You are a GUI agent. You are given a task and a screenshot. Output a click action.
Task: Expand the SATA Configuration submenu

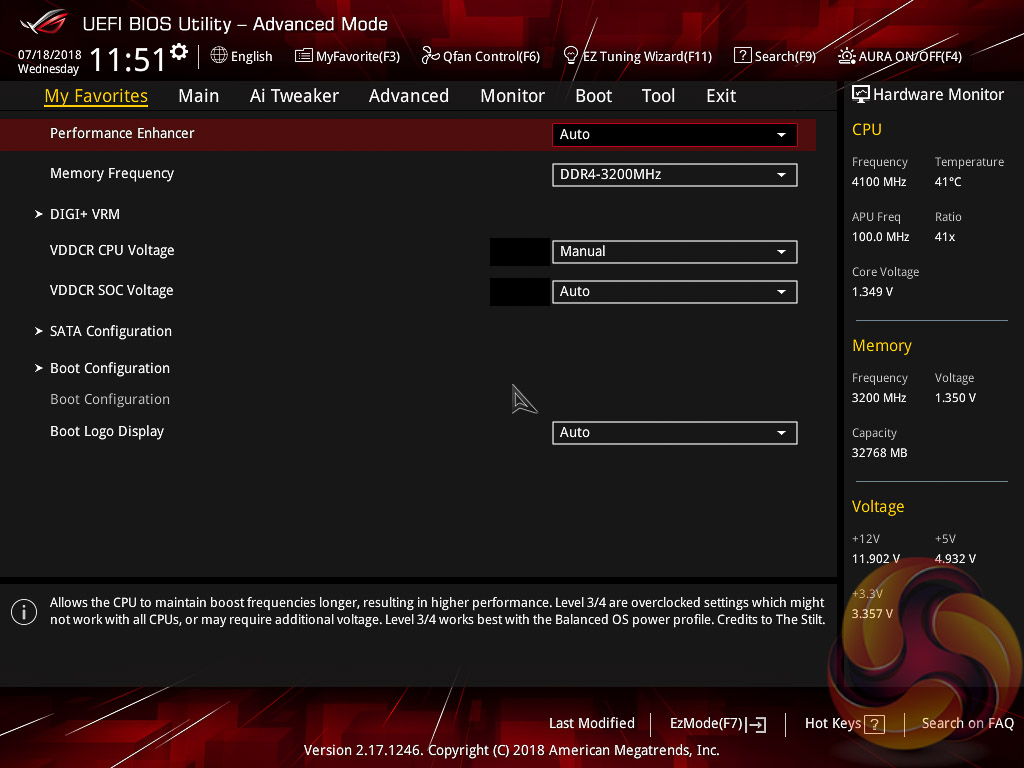[110, 331]
